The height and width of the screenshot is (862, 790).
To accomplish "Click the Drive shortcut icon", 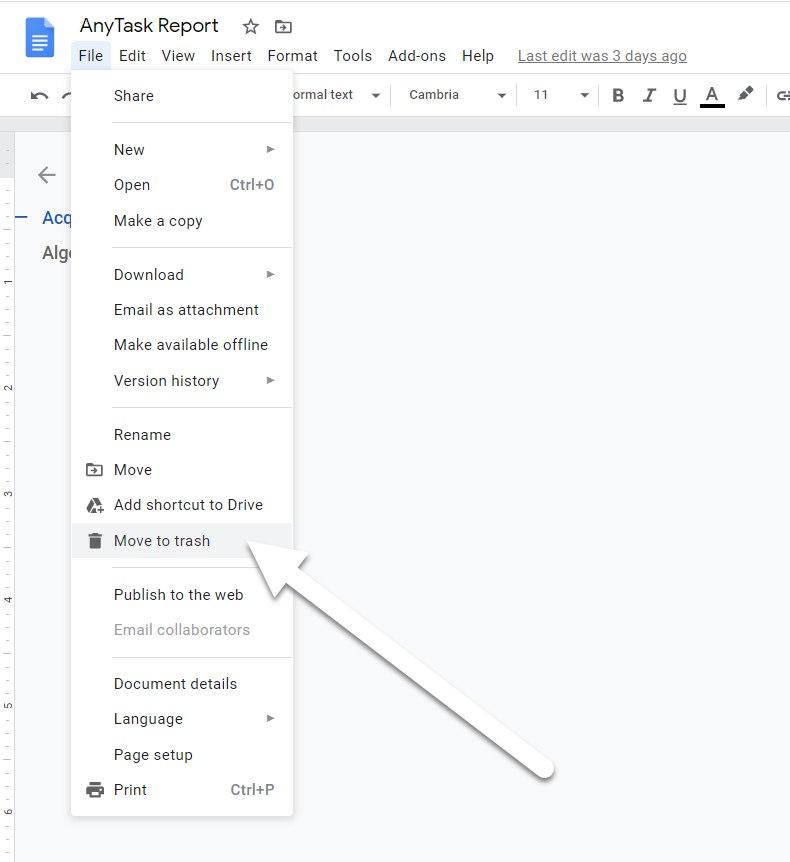I will (x=95, y=505).
